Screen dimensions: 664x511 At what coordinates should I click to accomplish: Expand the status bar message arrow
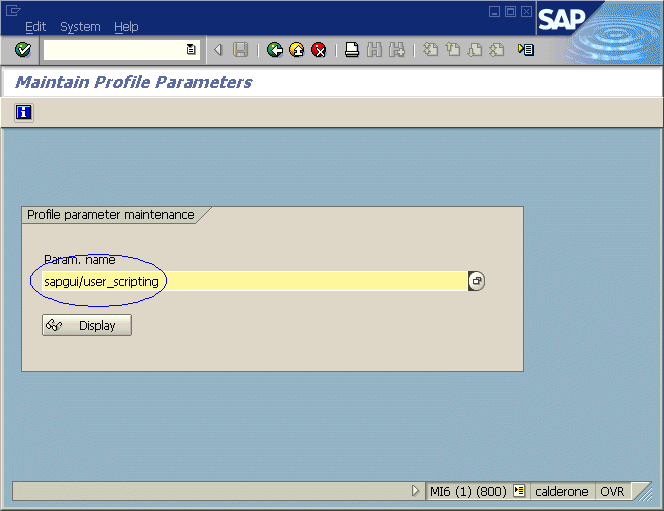tap(417, 491)
